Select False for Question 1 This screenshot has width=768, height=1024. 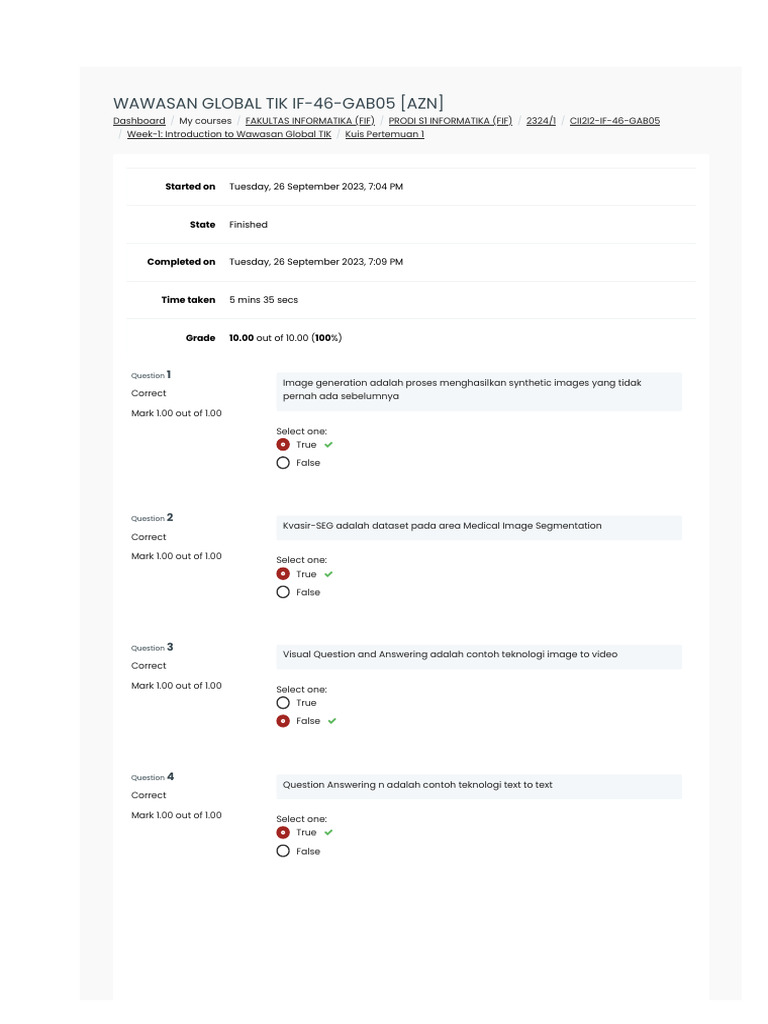[x=283, y=463]
